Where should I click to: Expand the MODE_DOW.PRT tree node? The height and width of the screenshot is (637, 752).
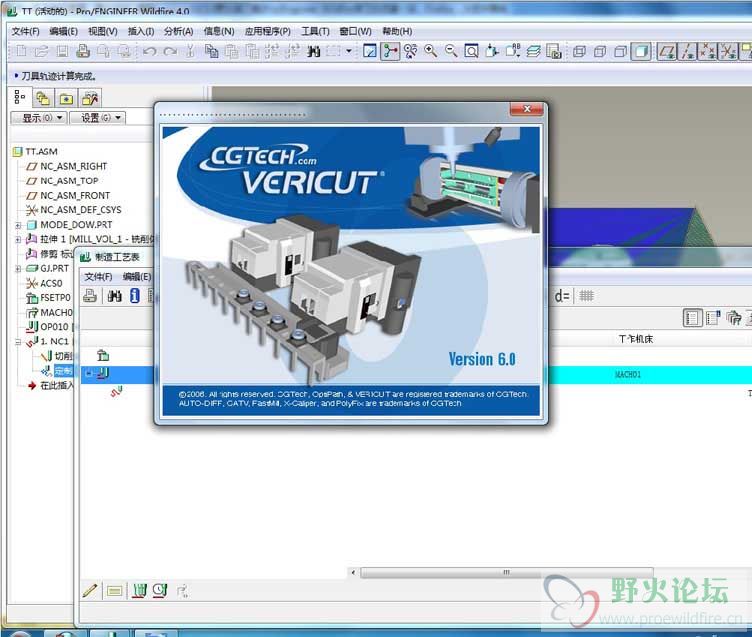18,225
